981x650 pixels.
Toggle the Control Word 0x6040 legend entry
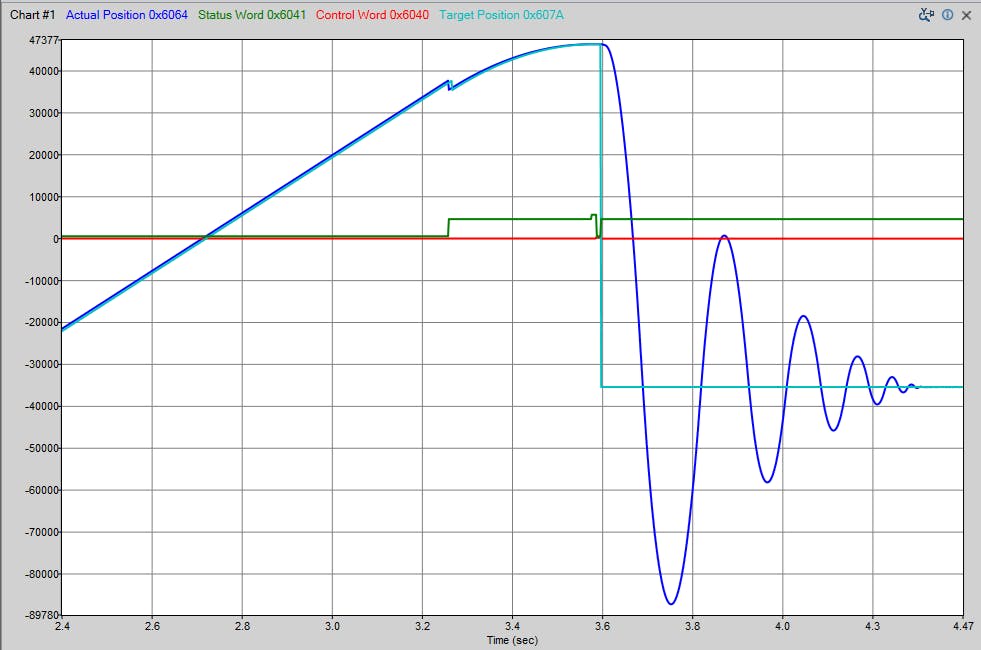point(372,15)
